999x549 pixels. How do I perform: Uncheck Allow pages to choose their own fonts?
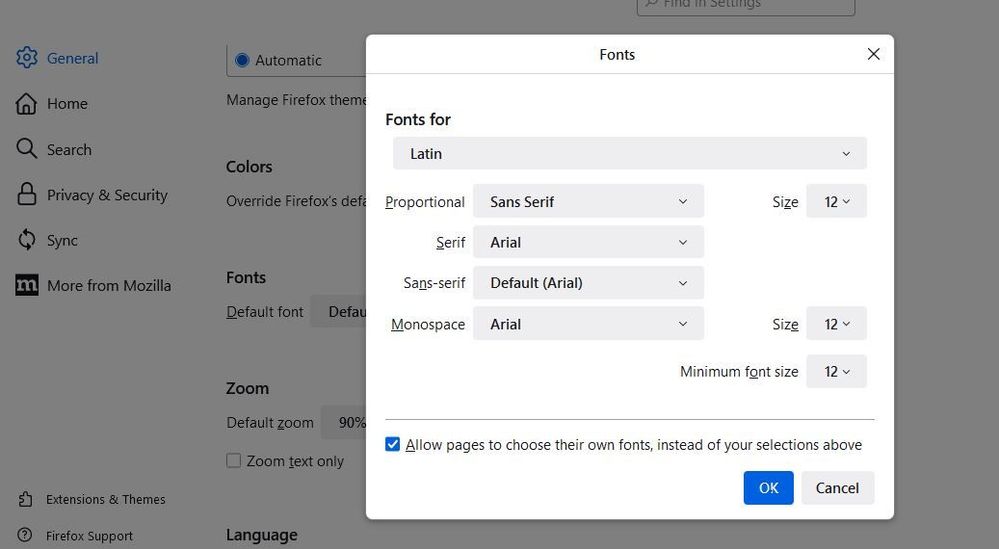coord(393,445)
